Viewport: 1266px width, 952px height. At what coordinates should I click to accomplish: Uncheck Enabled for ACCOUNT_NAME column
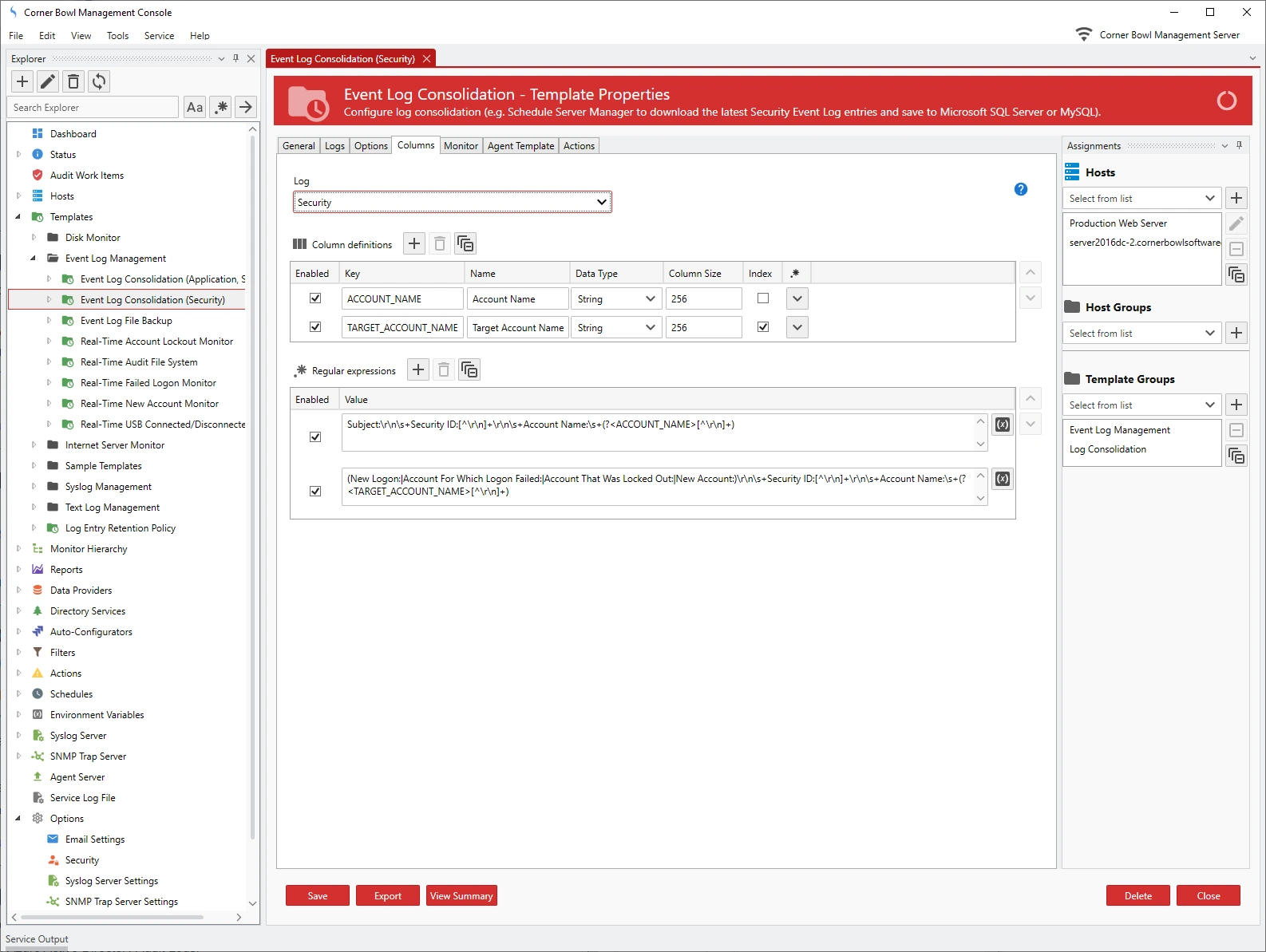(315, 298)
